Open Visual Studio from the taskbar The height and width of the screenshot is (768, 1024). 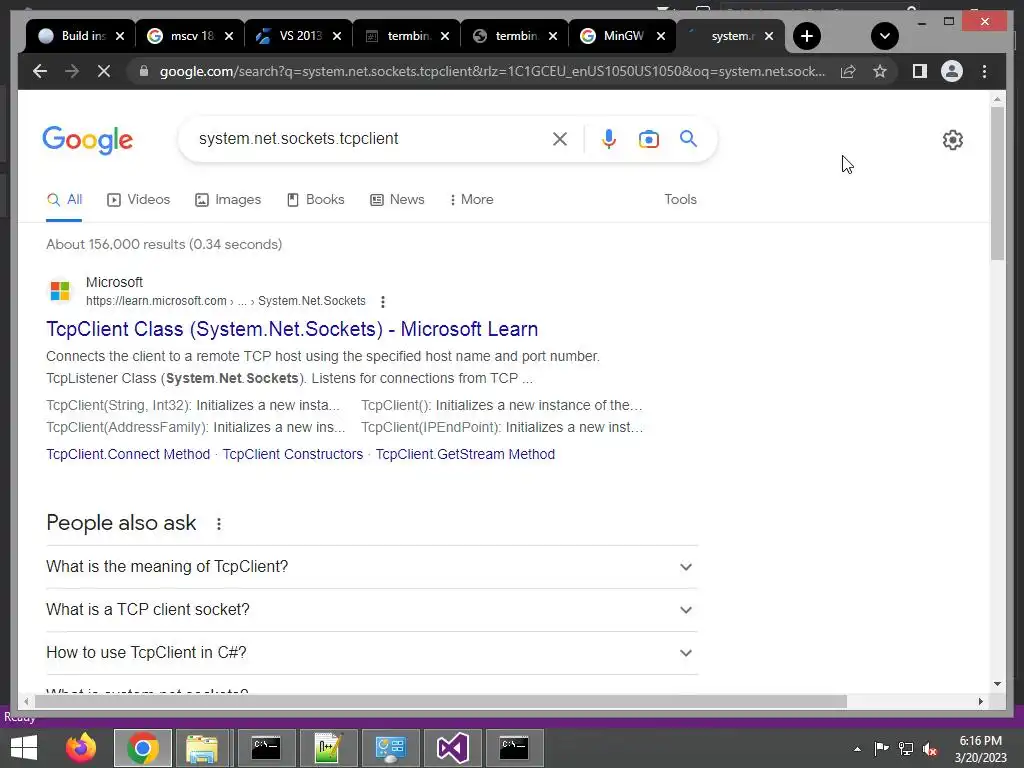tap(453, 748)
